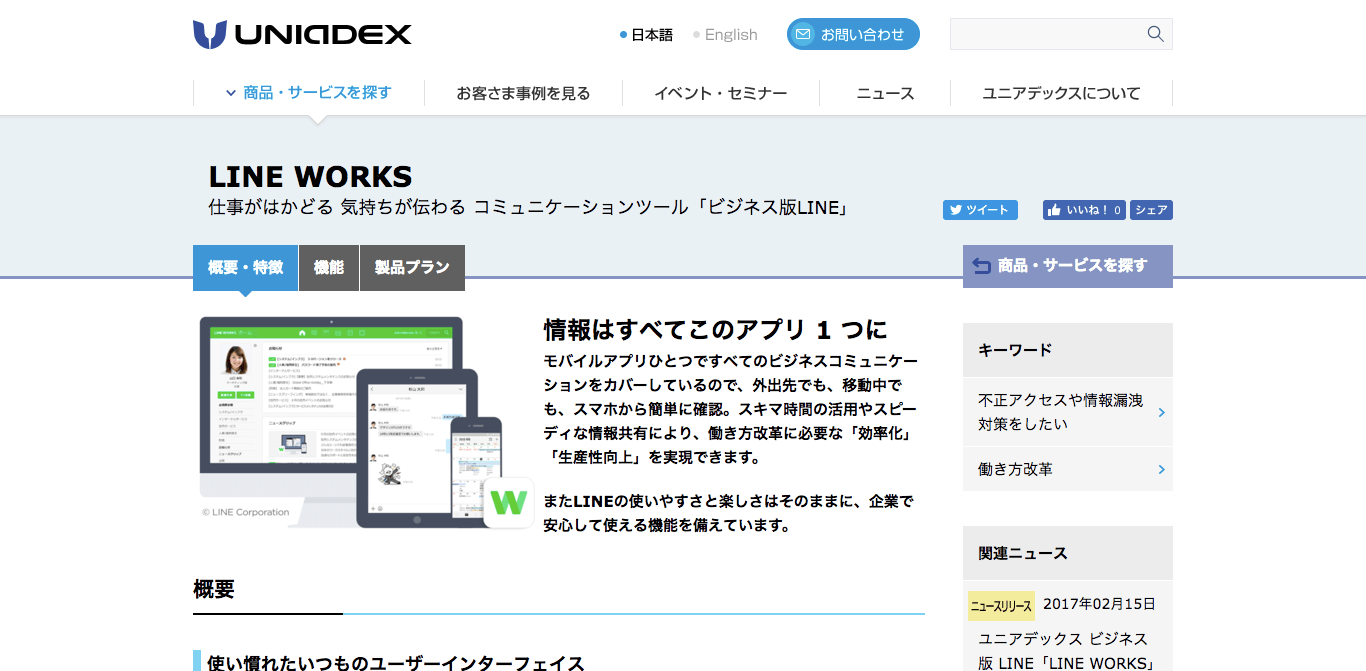The width and height of the screenshot is (1366, 671).
Task: Click the envelope icon in お問い合わせ
Action: [x=802, y=34]
